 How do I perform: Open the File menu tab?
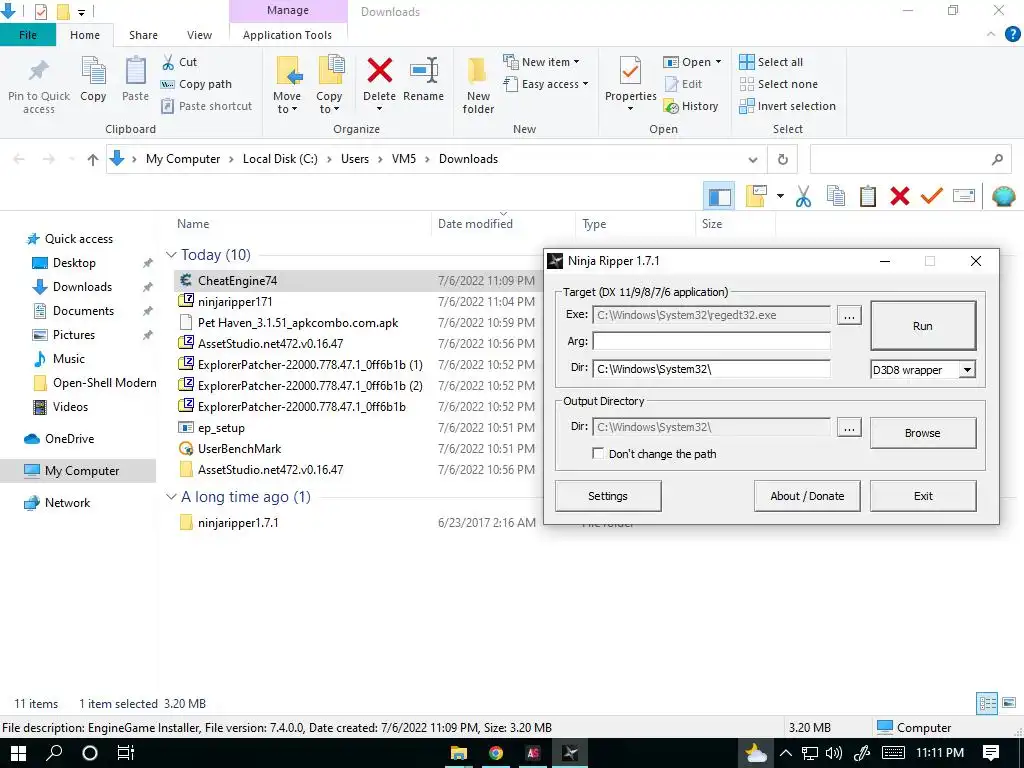[x=27, y=35]
